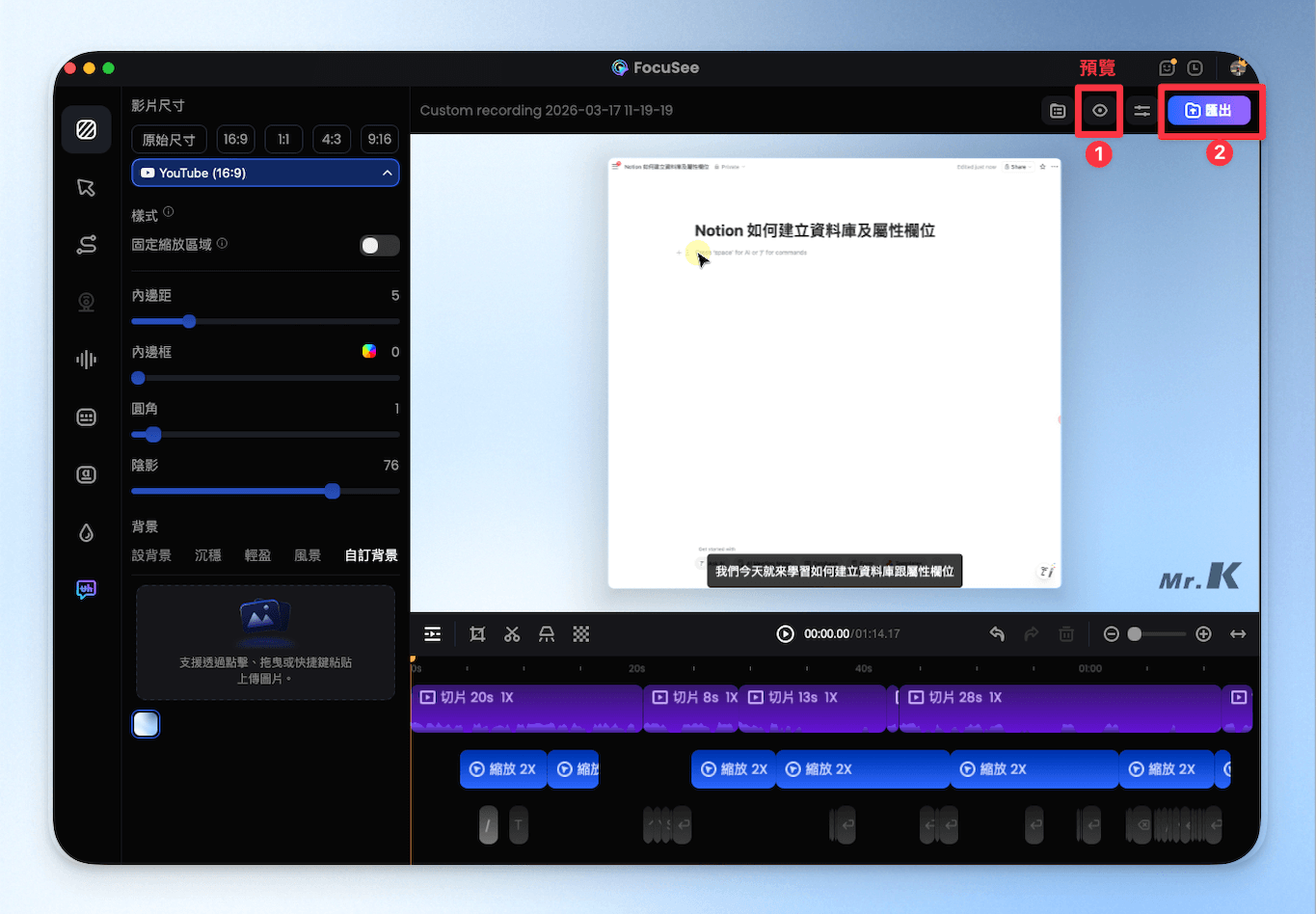Expand the YouTube (16:9) dropdown
The width and height of the screenshot is (1316, 914).
(265, 173)
